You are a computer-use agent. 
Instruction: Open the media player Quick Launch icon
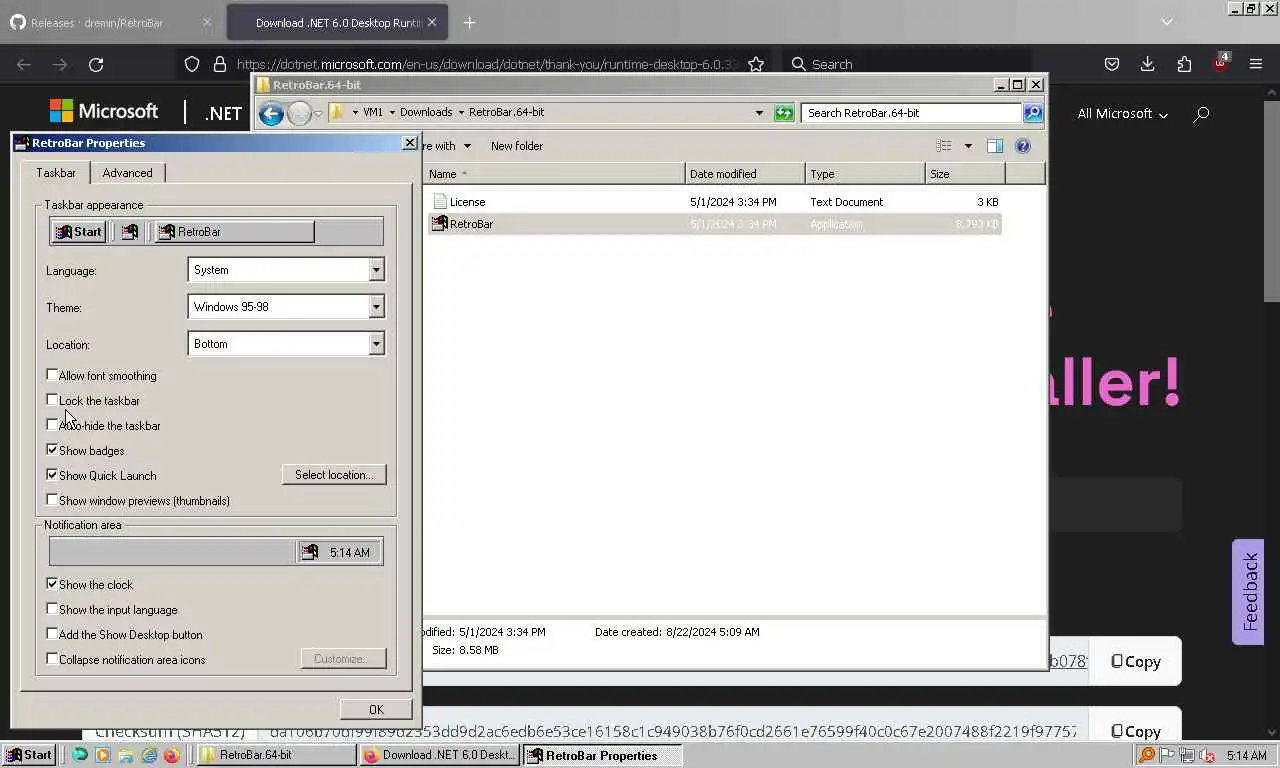point(102,755)
